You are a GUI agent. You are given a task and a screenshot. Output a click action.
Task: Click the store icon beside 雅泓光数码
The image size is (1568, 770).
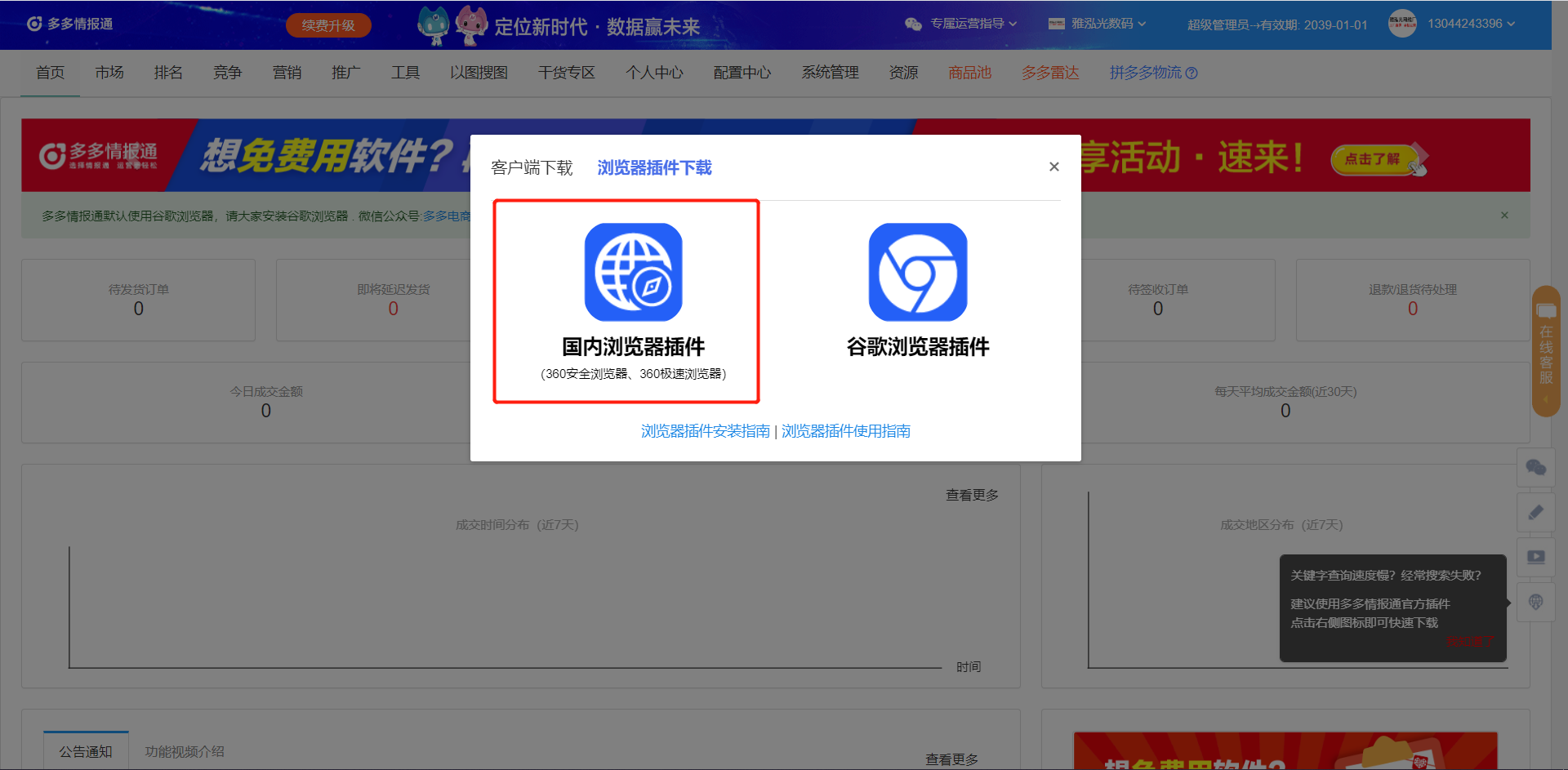point(1057,24)
